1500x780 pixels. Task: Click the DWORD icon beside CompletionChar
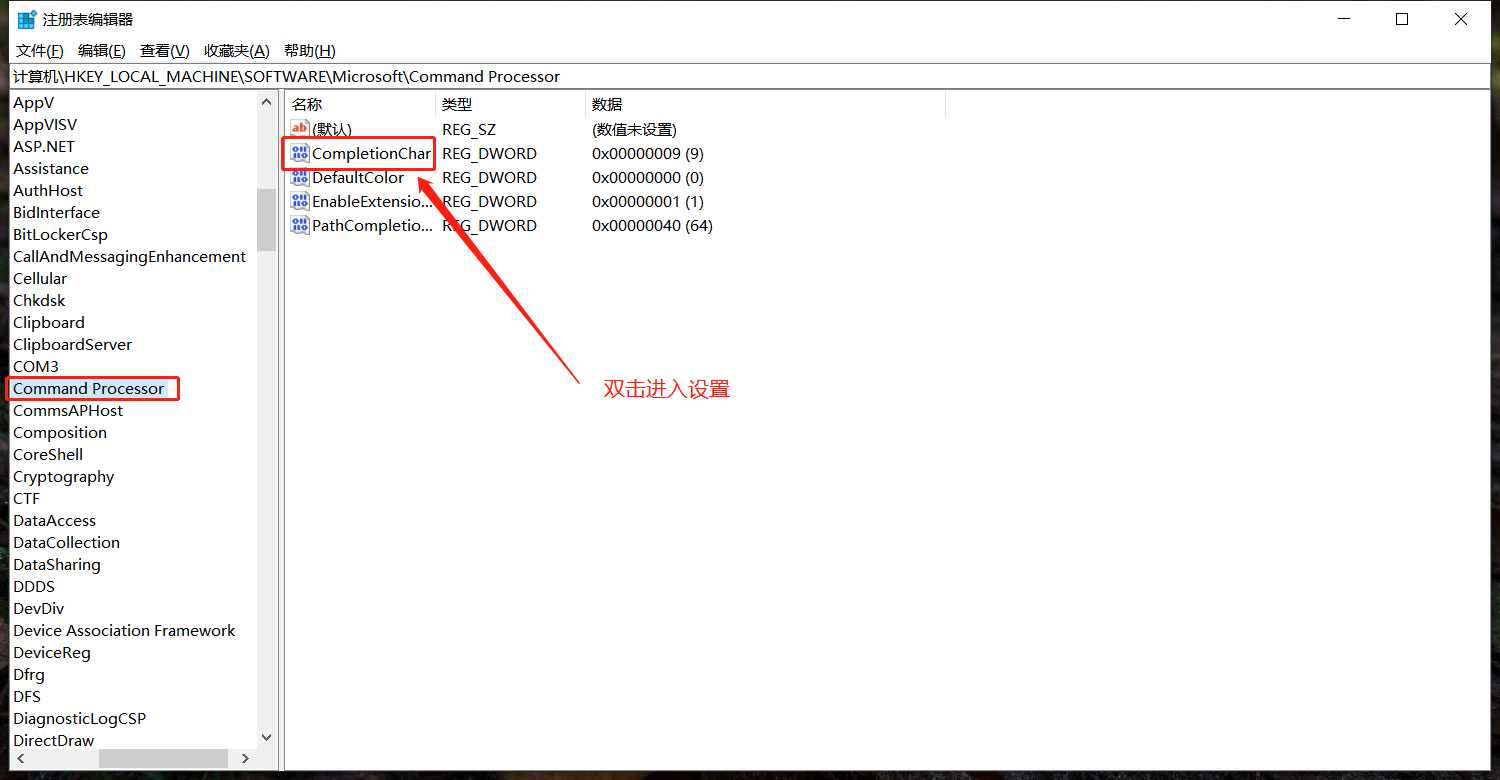[x=299, y=153]
